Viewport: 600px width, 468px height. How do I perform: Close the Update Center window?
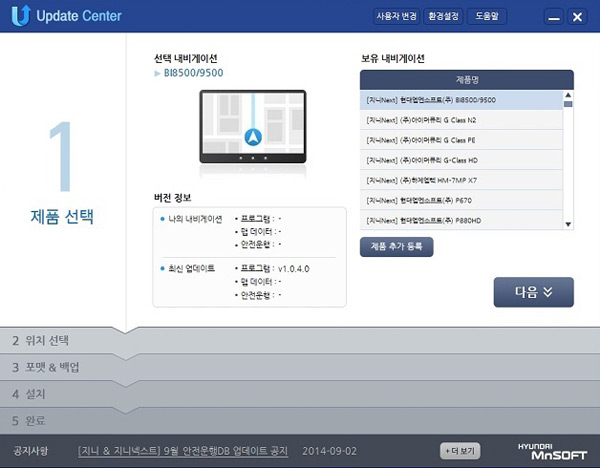[577, 17]
